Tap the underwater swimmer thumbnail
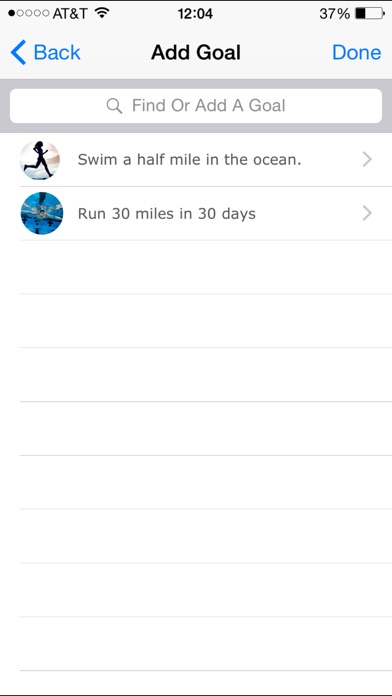Screen dimensions: 392x696 tap(42, 214)
